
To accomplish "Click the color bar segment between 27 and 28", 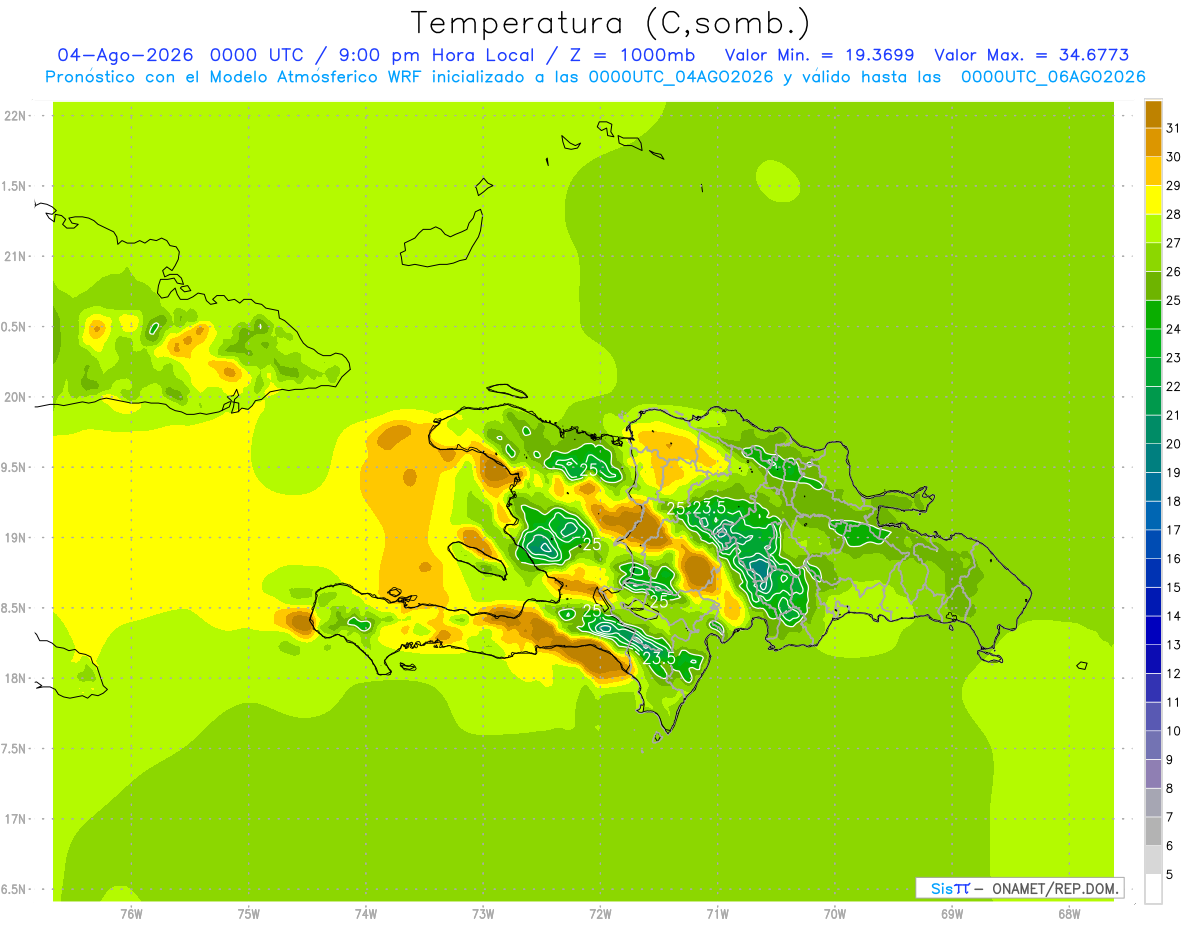I will [x=1153, y=228].
